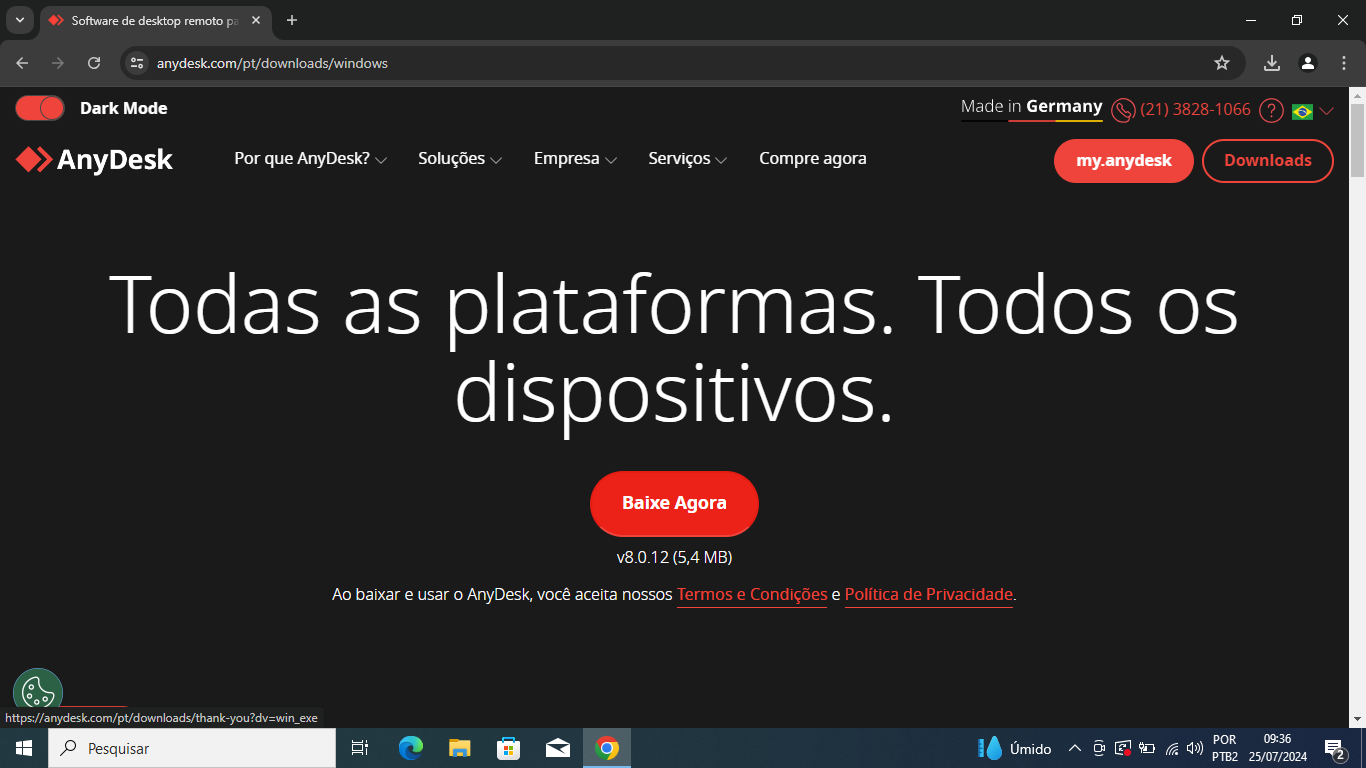Open the cookie settings icon
This screenshot has height=768, width=1366.
click(x=38, y=692)
